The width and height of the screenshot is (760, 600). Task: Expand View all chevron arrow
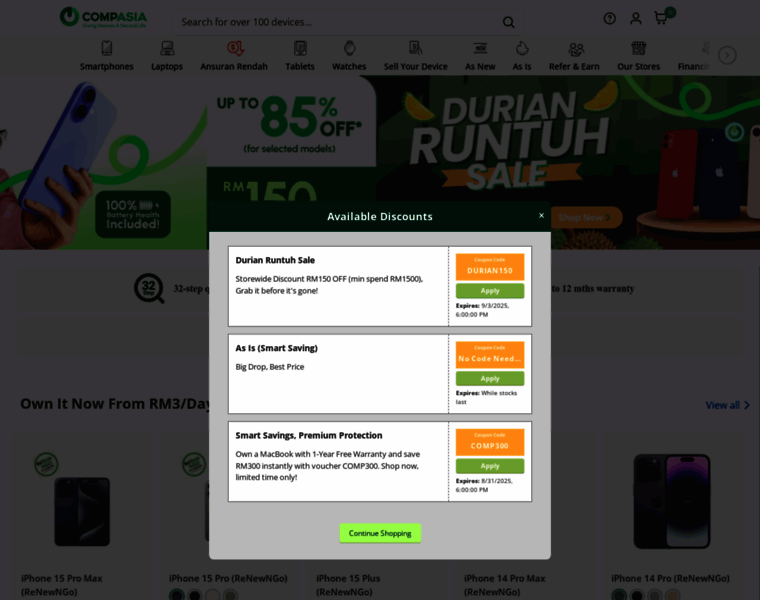(746, 405)
